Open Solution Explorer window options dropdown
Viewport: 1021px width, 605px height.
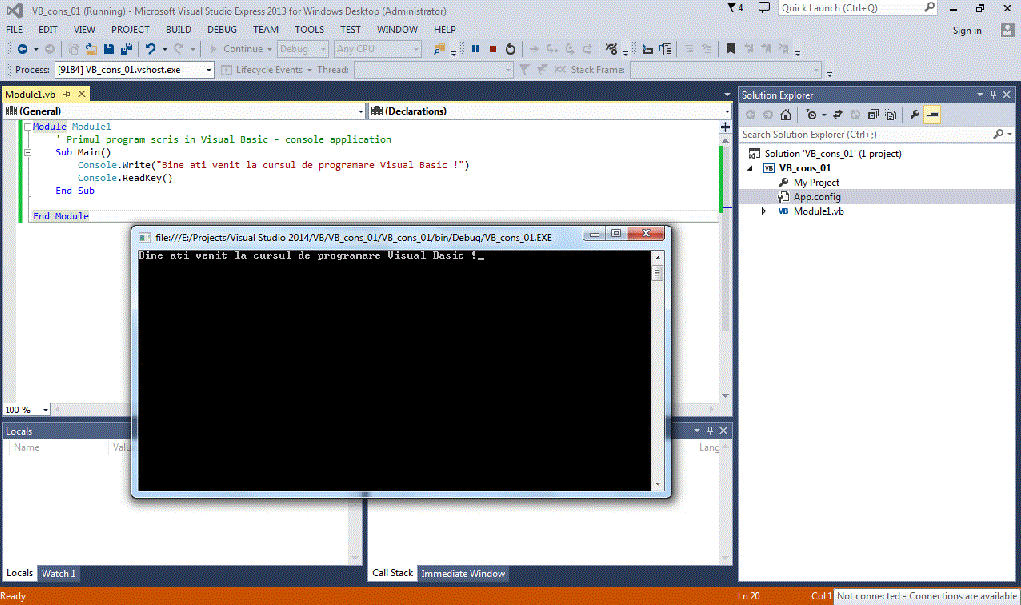pos(980,95)
